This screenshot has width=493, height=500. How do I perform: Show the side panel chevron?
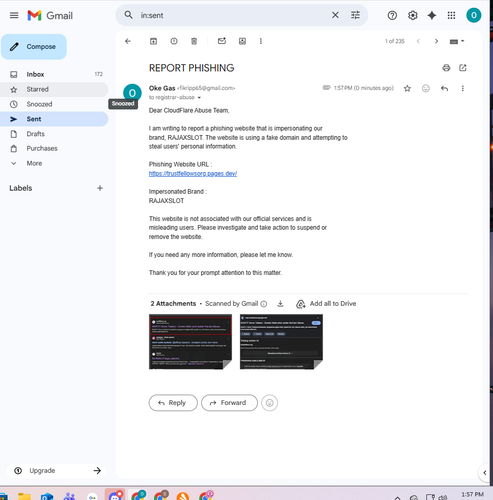point(485,472)
